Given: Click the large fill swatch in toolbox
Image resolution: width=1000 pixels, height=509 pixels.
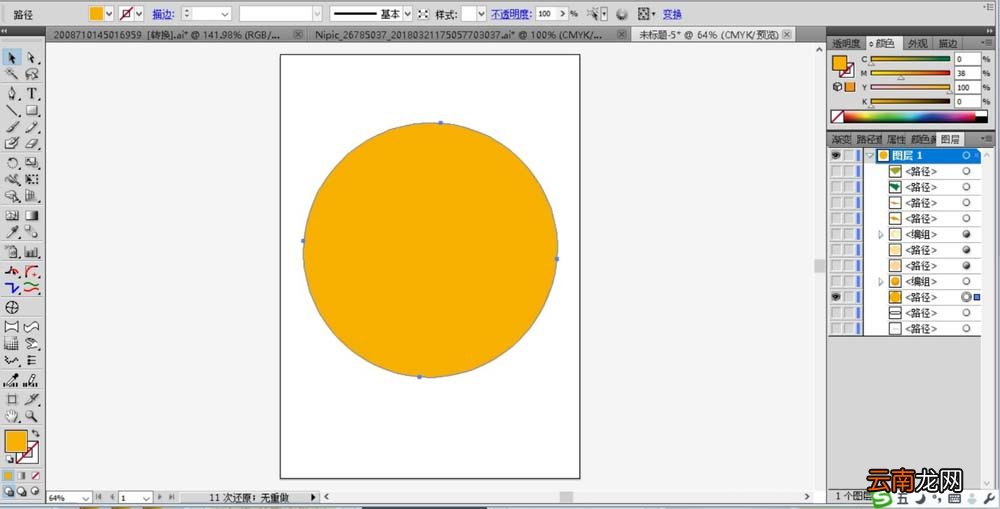Looking at the screenshot, I should [15, 441].
